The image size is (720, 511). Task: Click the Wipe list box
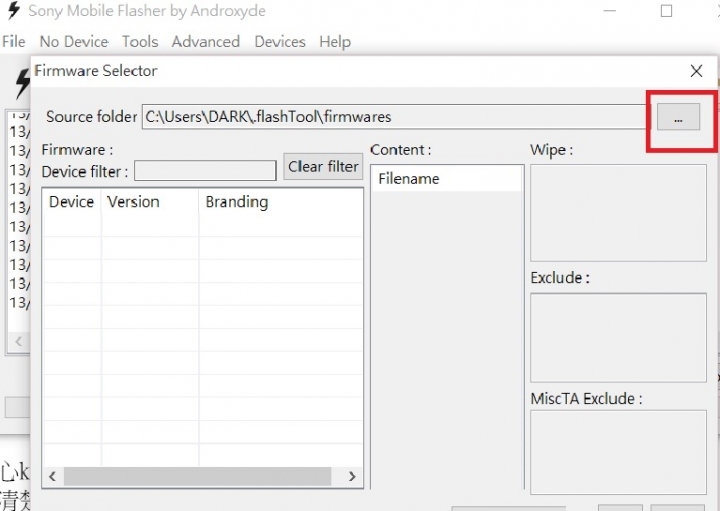[x=618, y=213]
